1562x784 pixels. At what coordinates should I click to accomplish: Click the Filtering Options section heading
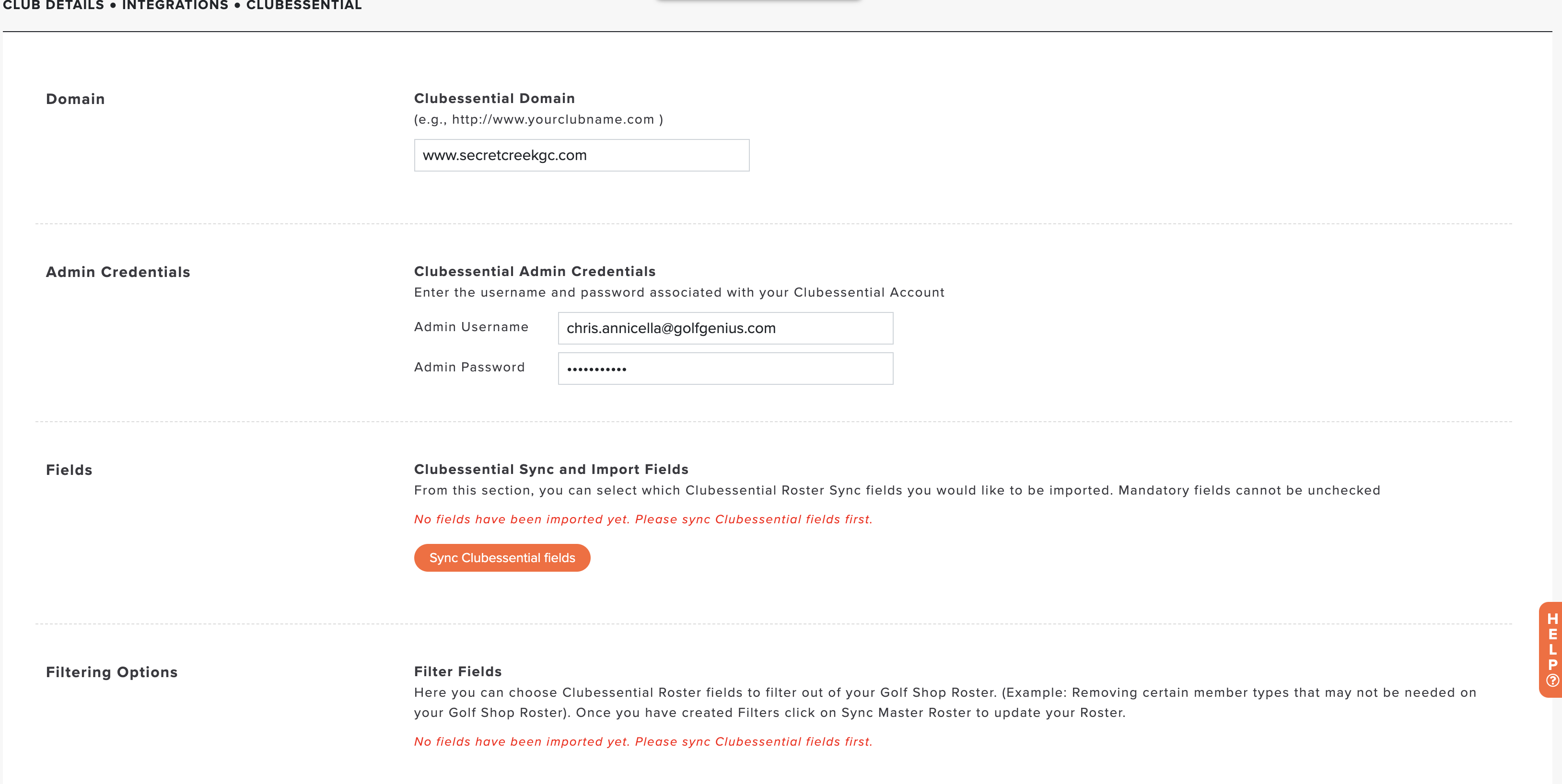(112, 672)
